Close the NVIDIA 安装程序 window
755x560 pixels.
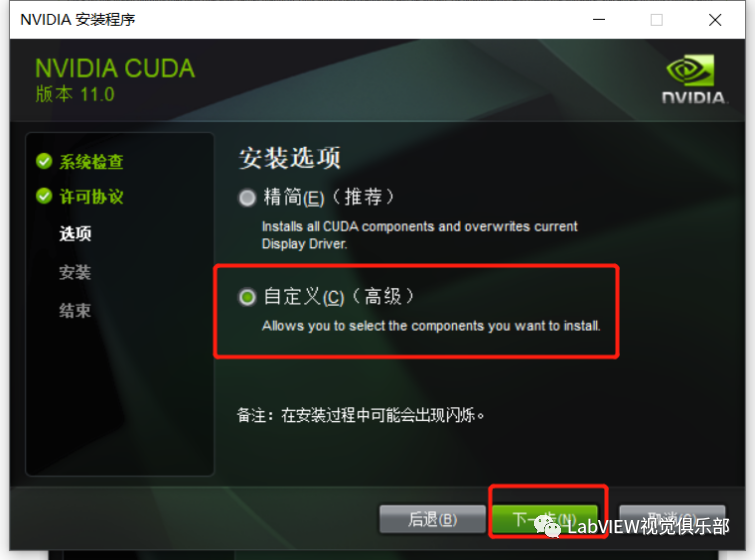pos(715,20)
